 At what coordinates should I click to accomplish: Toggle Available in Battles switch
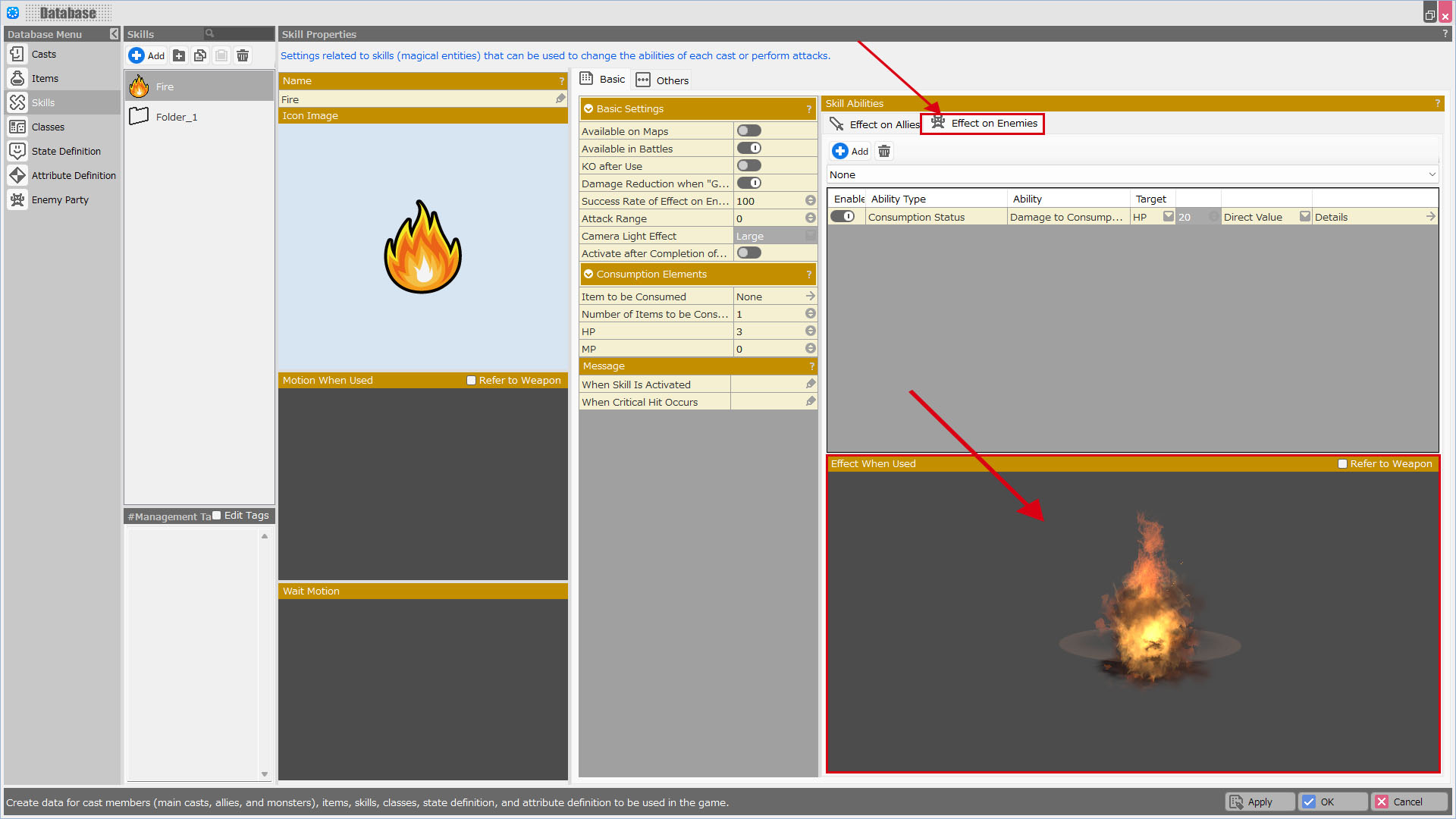coord(749,148)
